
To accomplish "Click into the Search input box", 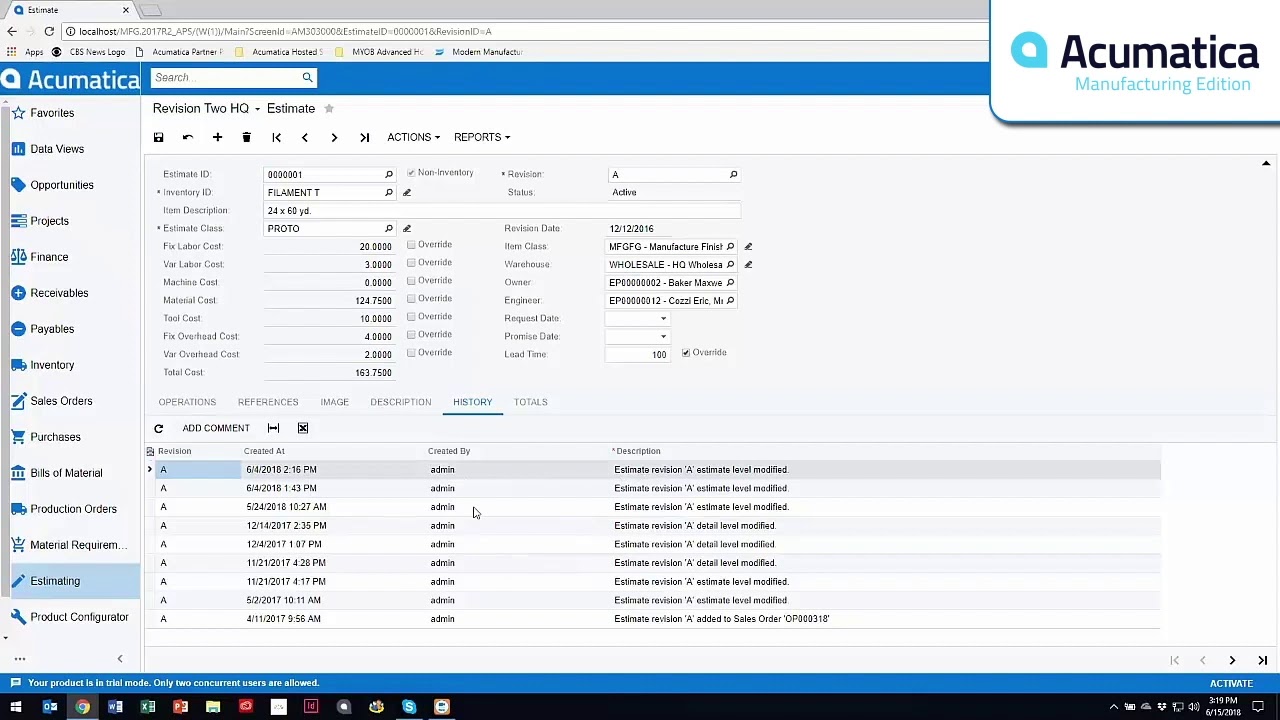I will pos(226,77).
